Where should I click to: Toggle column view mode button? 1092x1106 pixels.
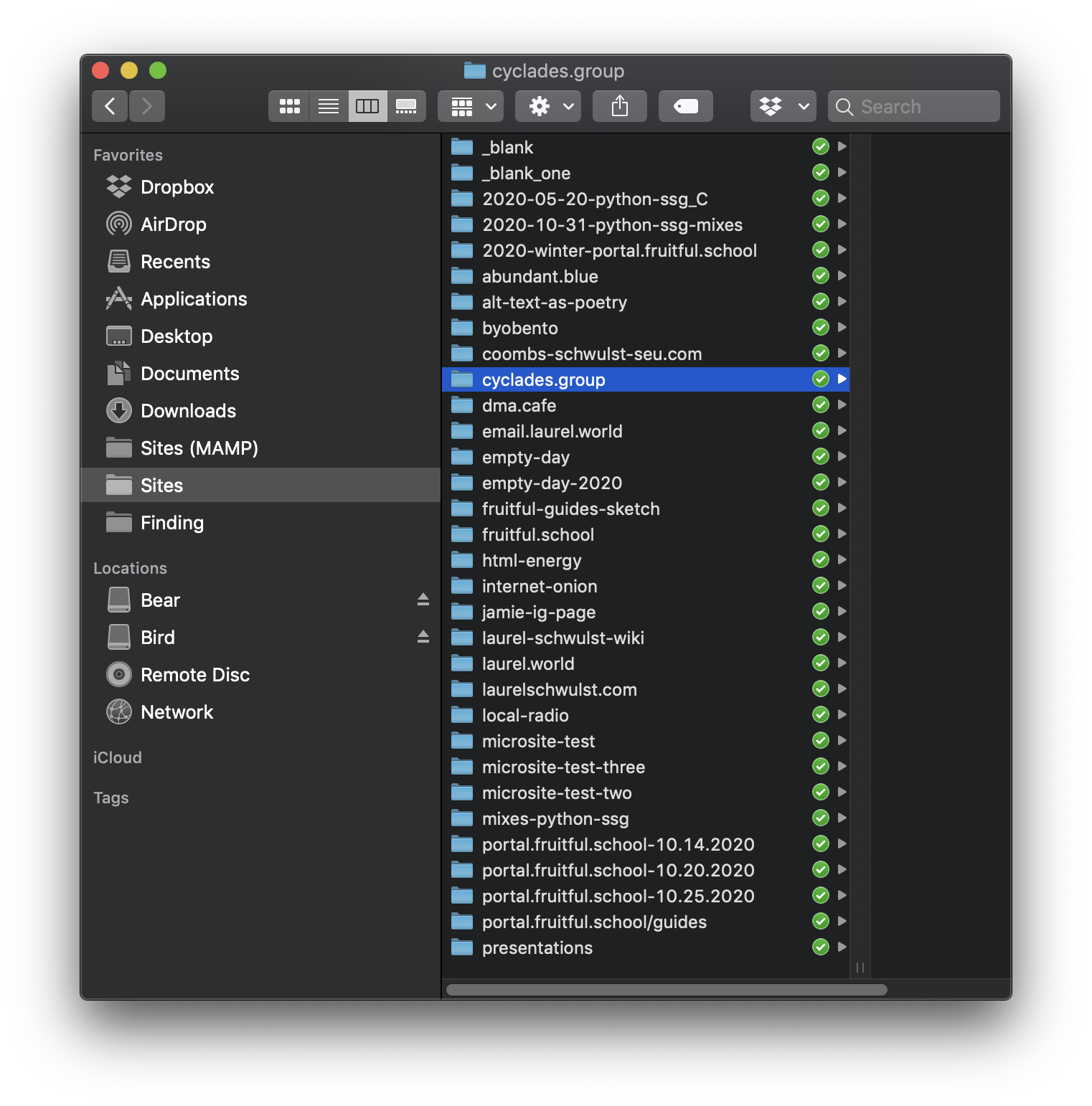[367, 107]
